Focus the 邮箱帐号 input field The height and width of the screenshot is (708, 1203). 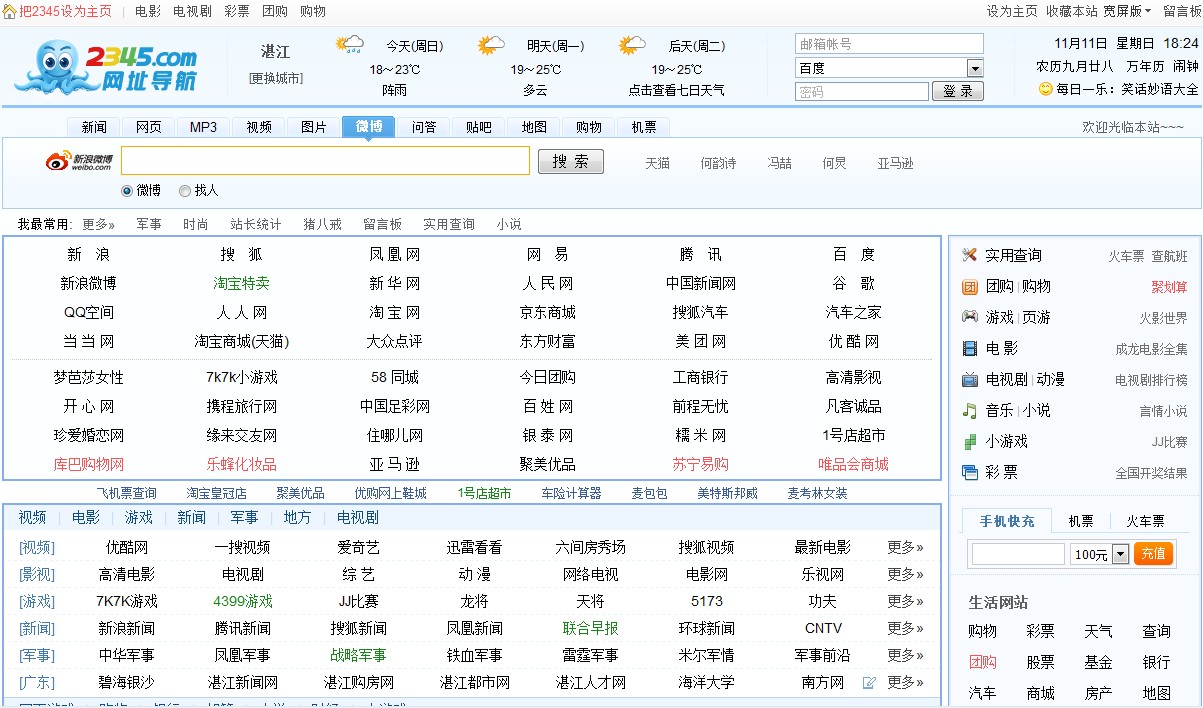click(890, 44)
